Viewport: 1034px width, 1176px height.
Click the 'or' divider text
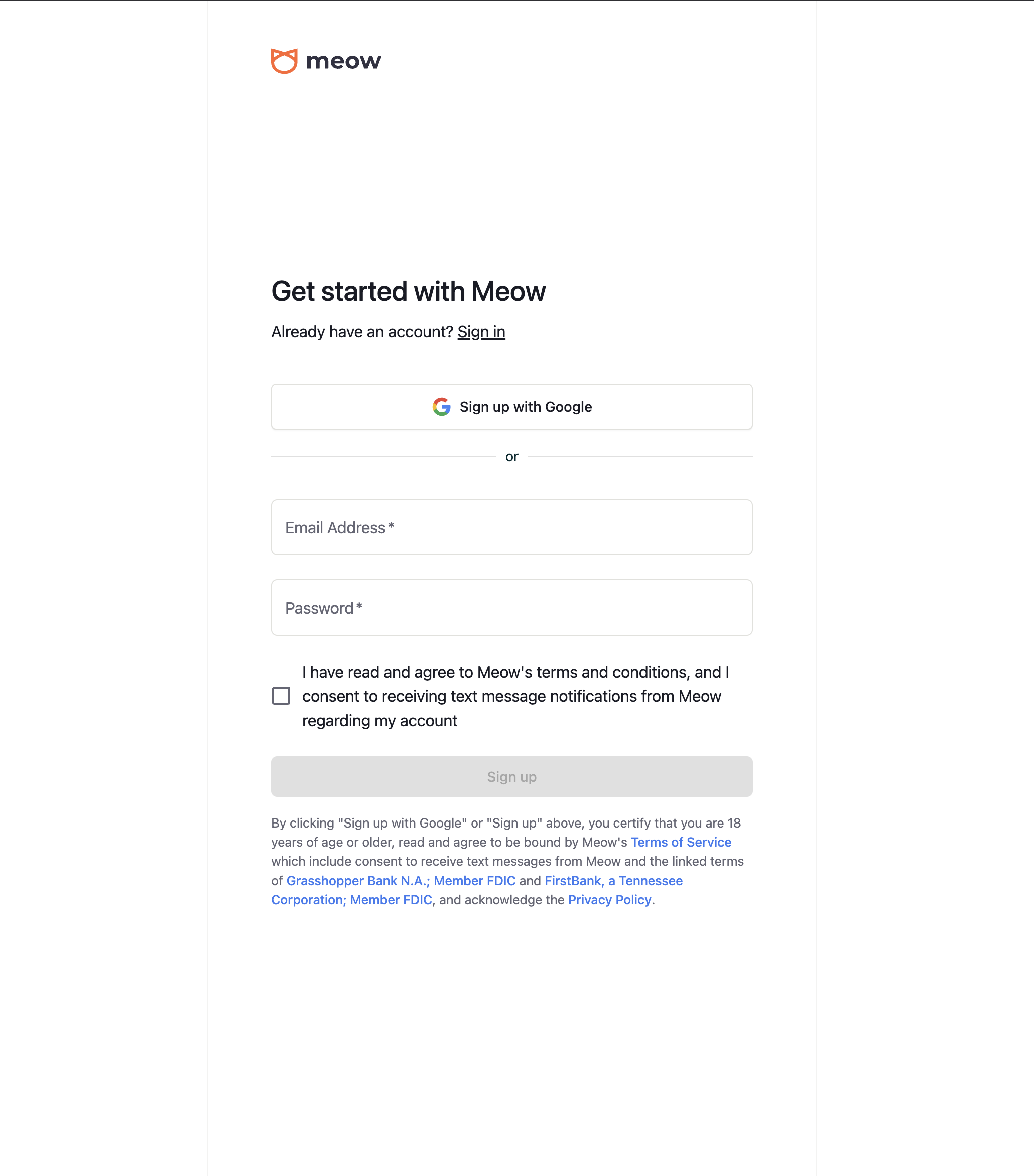pyautogui.click(x=512, y=457)
